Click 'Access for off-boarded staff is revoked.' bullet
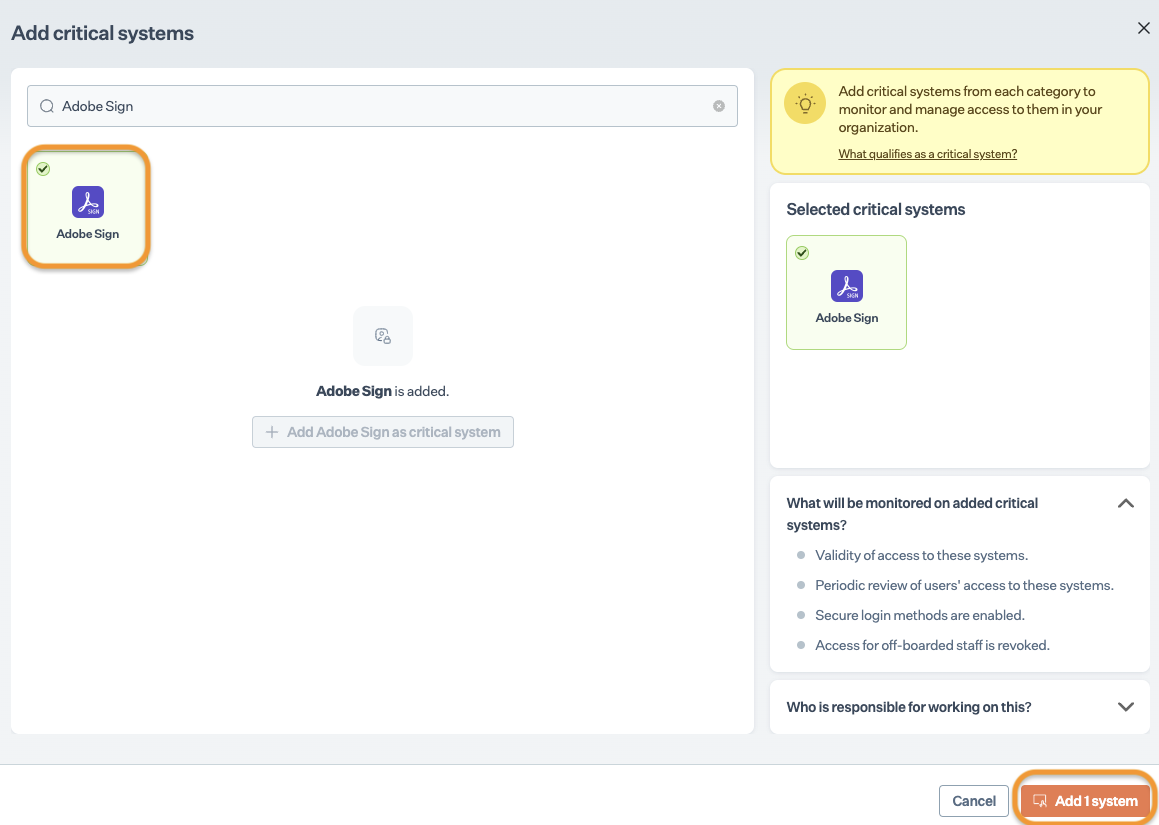Image resolution: width=1159 pixels, height=825 pixels. 932,645
